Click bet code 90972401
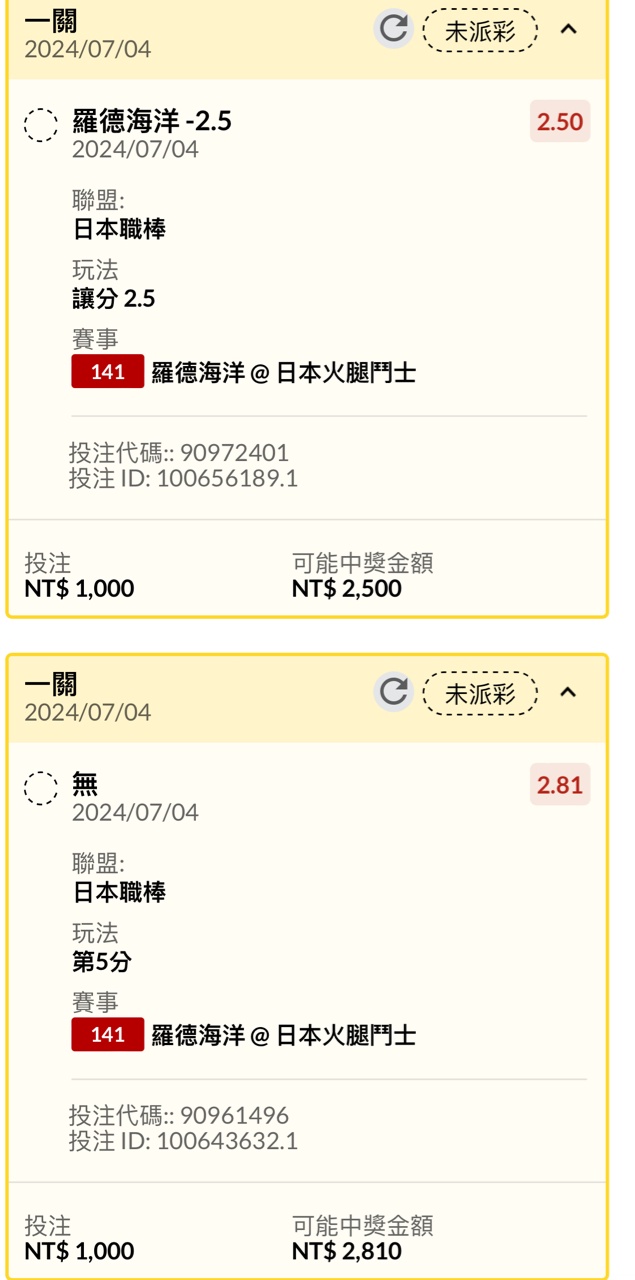Screen dimensions: 635x1280 [234, 453]
